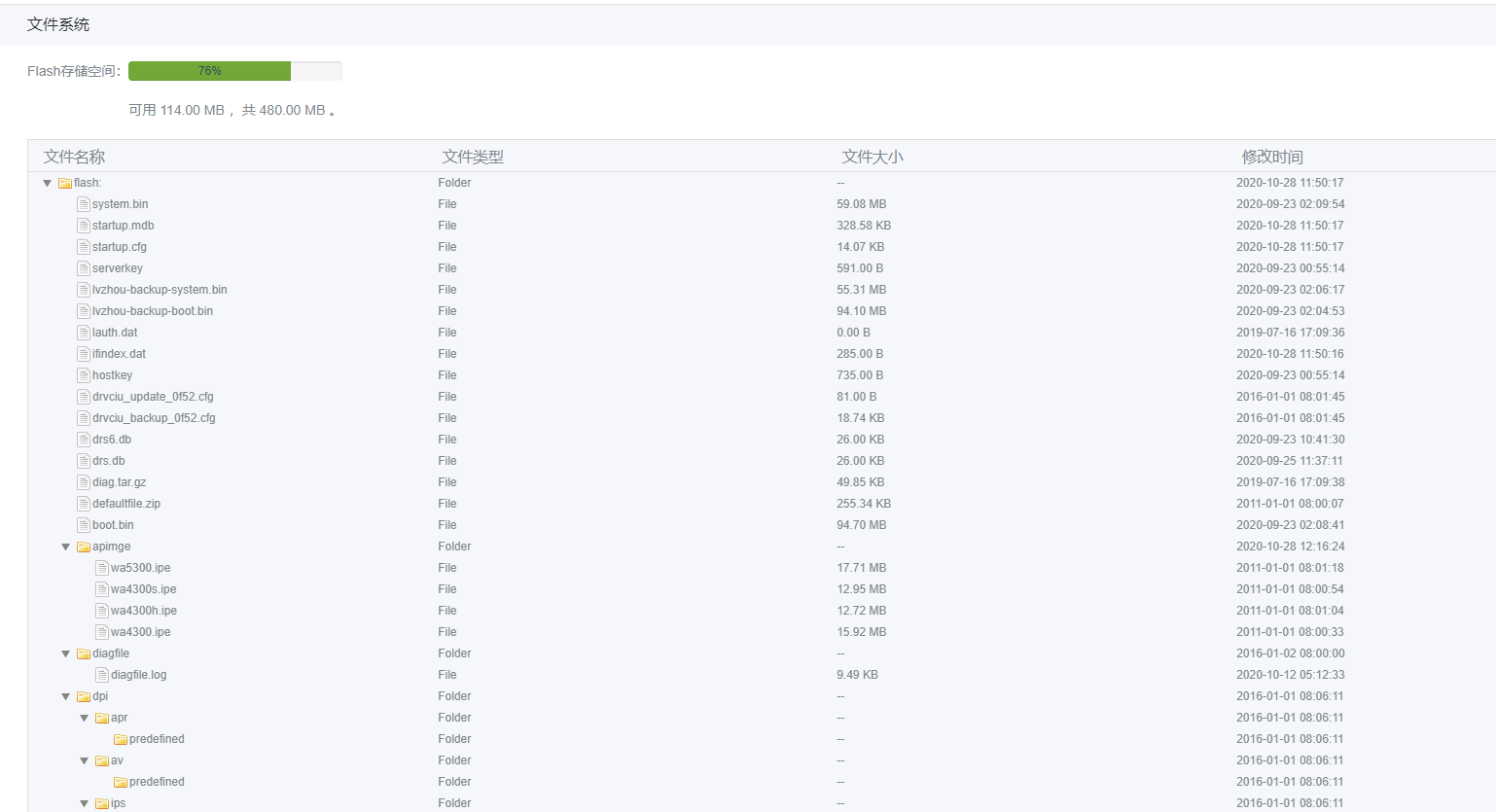
Task: Sort by the 文件类型 column header
Action: (x=473, y=157)
